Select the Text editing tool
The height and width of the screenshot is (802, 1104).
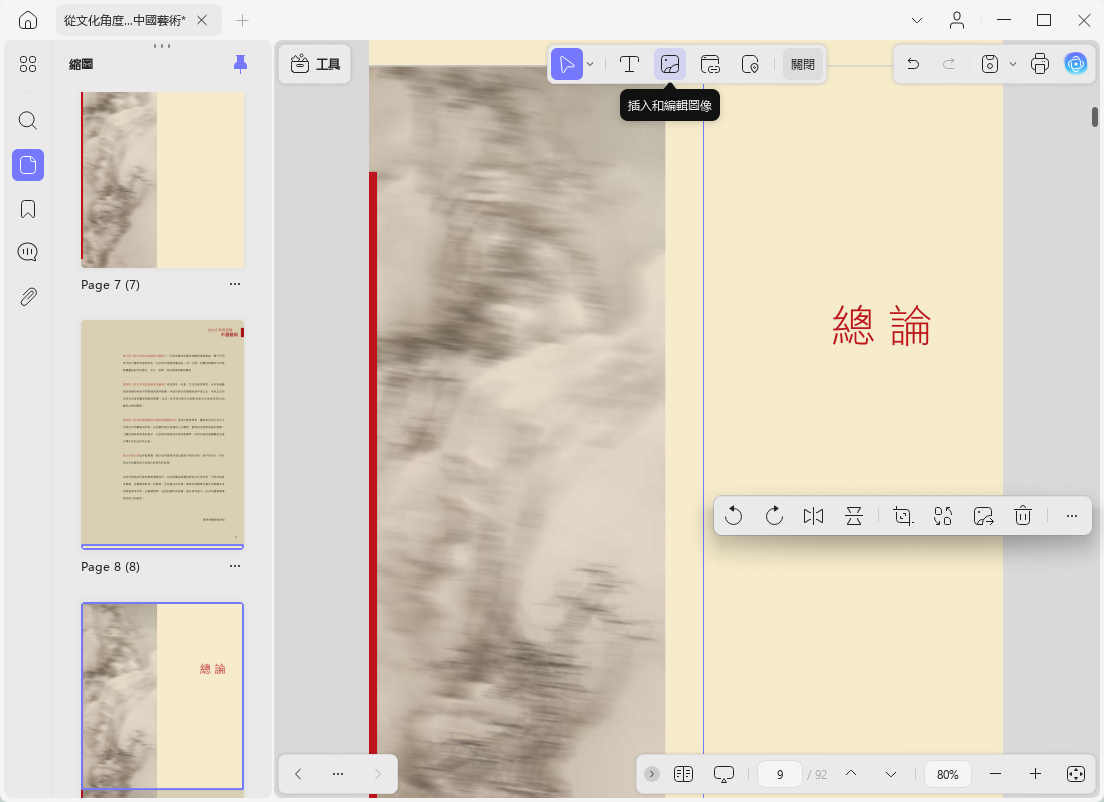click(629, 64)
